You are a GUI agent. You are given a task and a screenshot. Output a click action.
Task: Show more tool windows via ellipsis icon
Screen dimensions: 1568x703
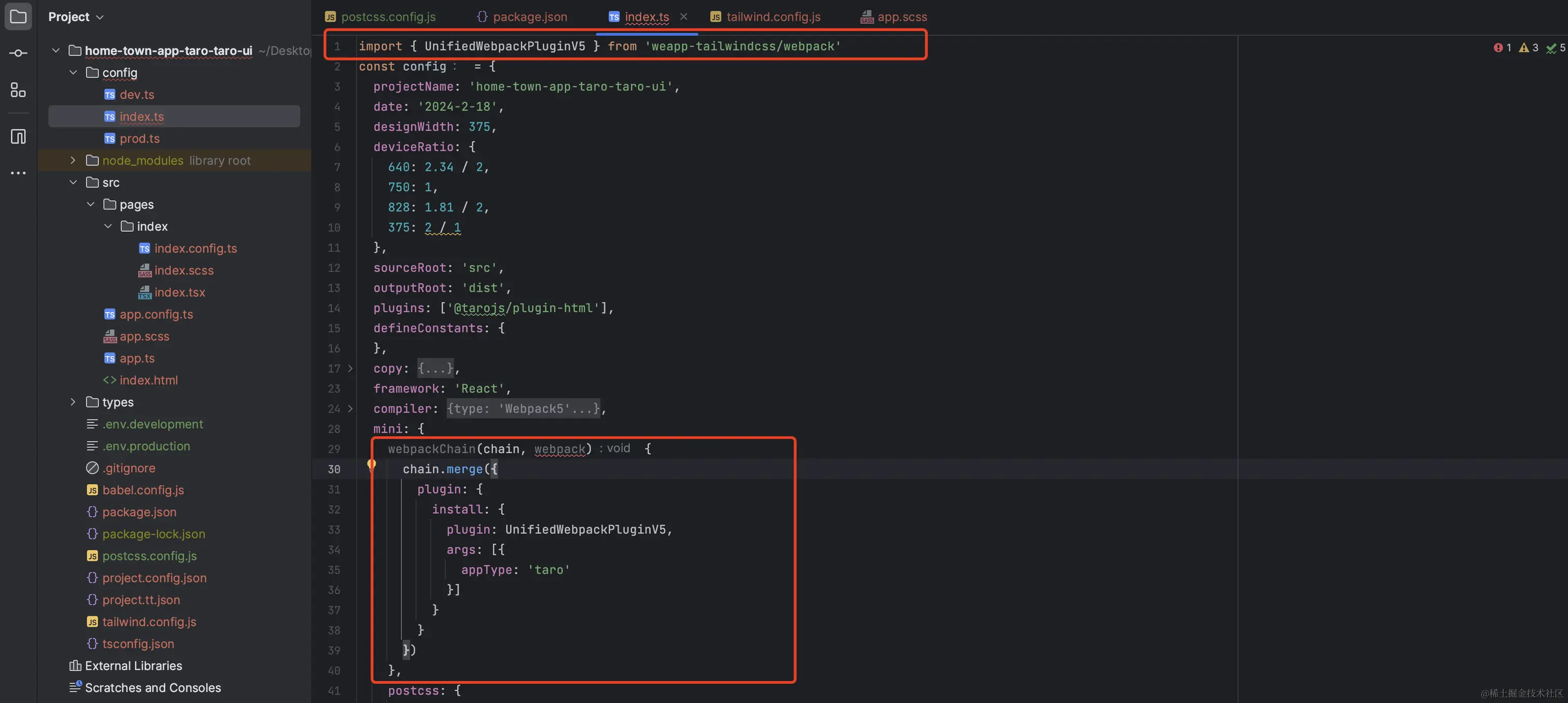[18, 173]
